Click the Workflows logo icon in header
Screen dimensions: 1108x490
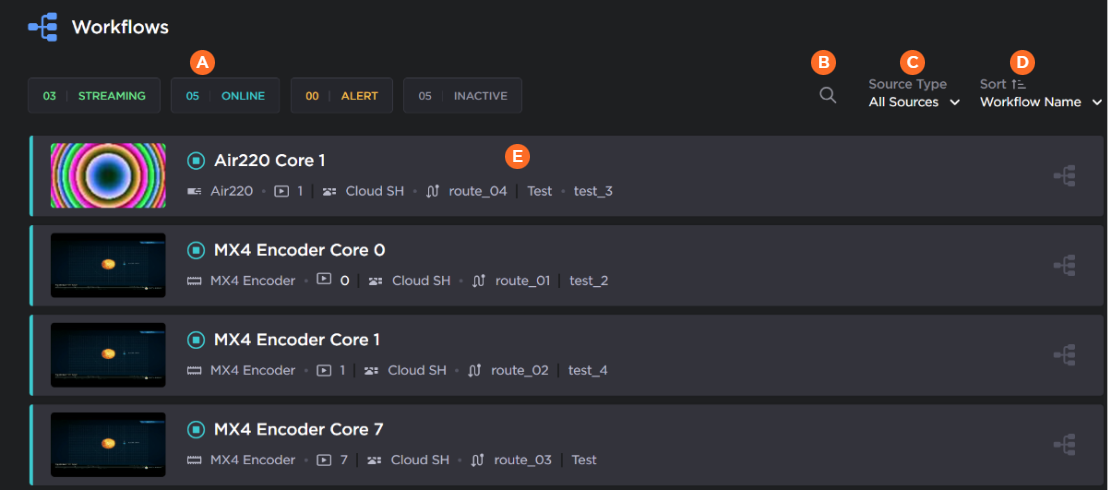[x=42, y=27]
